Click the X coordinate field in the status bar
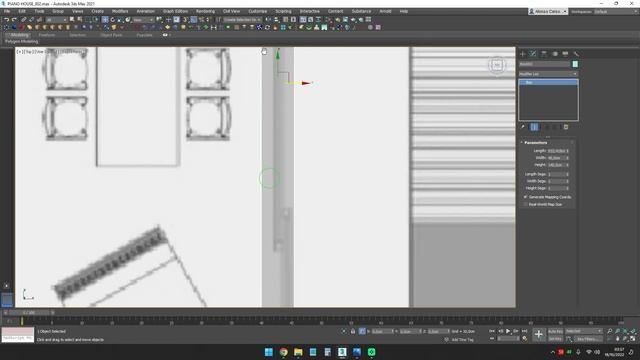The width and height of the screenshot is (640, 360). [382, 331]
